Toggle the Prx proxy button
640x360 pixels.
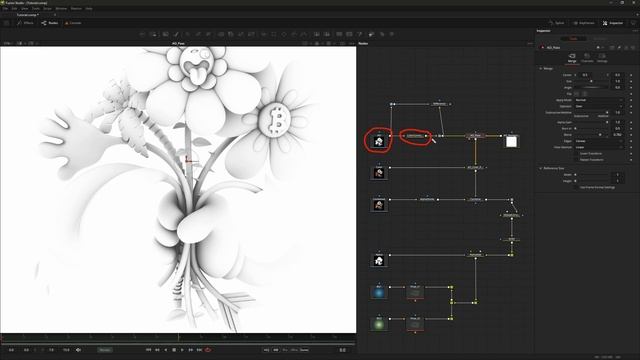(285, 350)
